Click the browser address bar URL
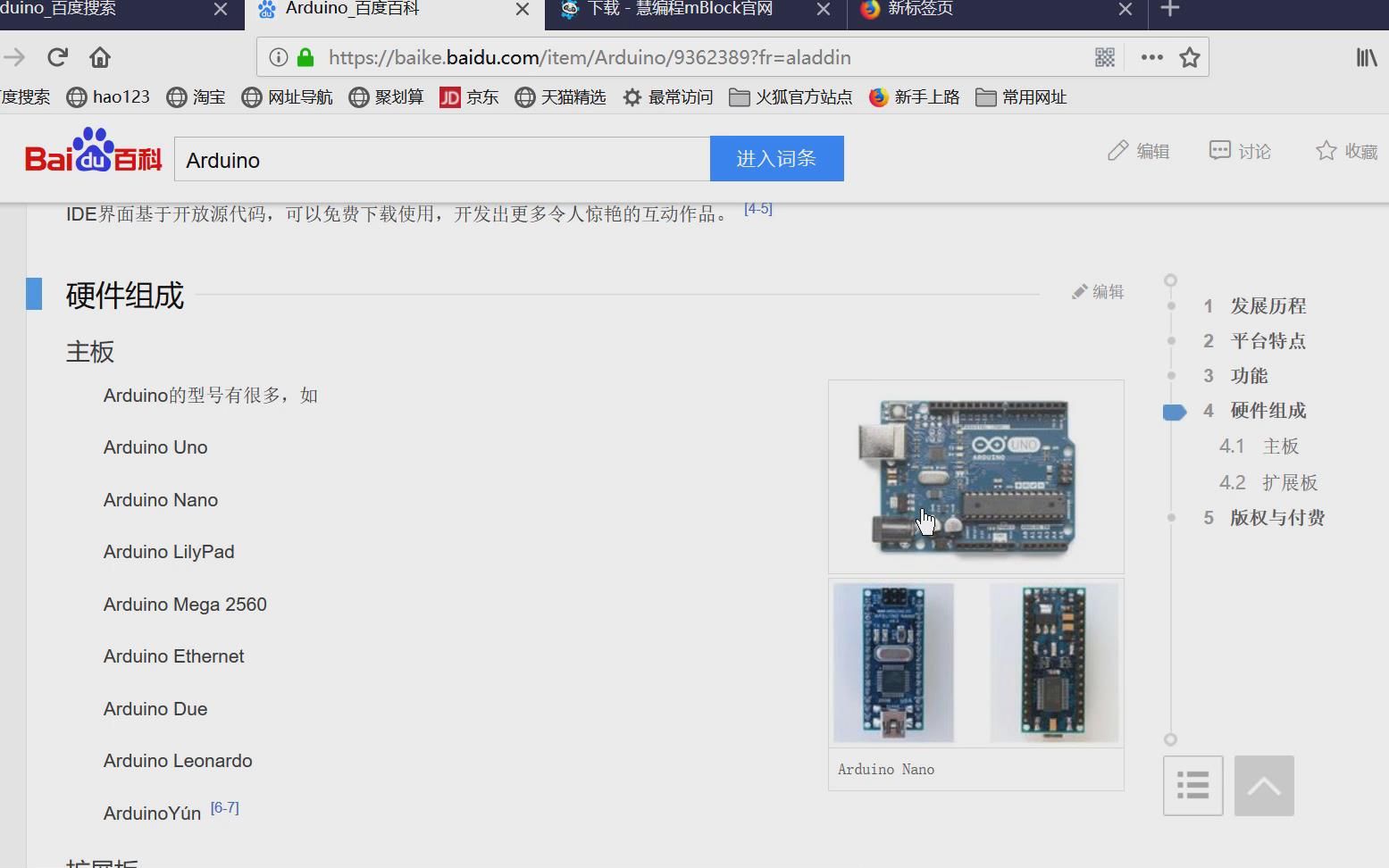1389x868 pixels. pos(590,57)
